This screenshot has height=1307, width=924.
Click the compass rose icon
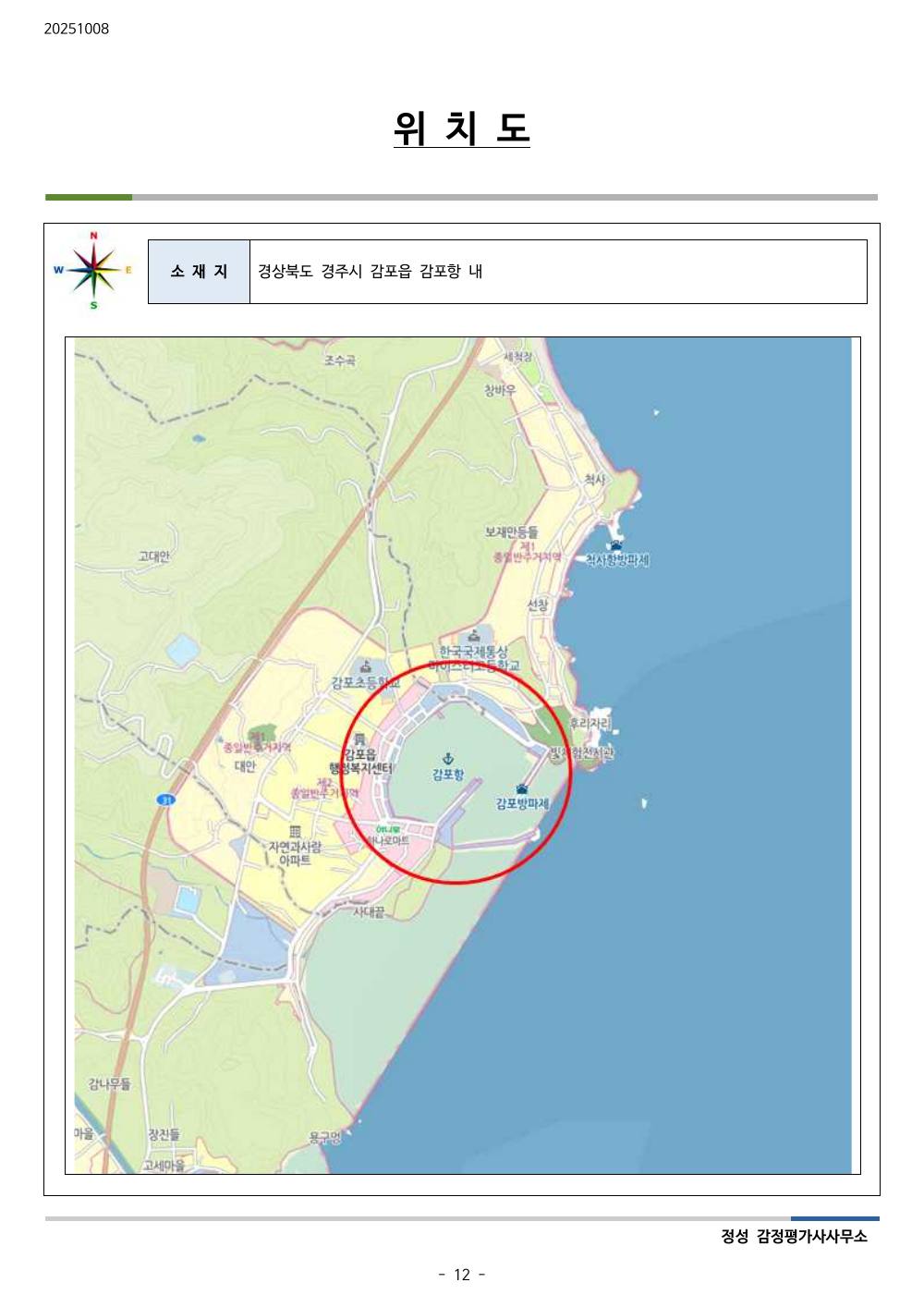pos(93,270)
